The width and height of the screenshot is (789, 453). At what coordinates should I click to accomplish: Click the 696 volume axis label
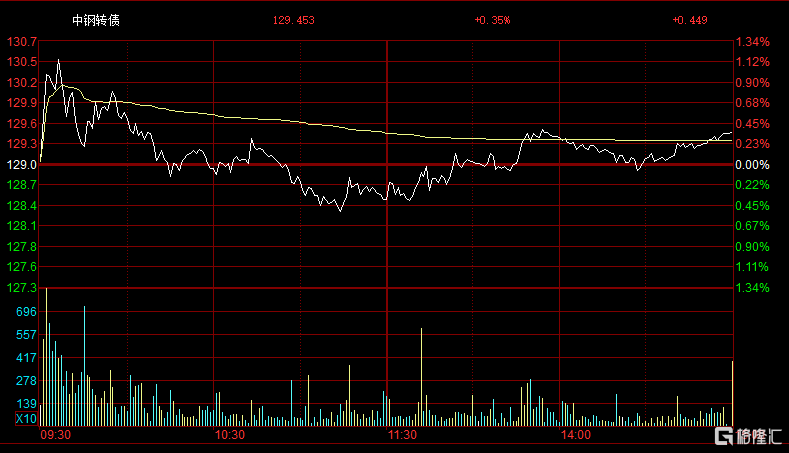pyautogui.click(x=26, y=312)
